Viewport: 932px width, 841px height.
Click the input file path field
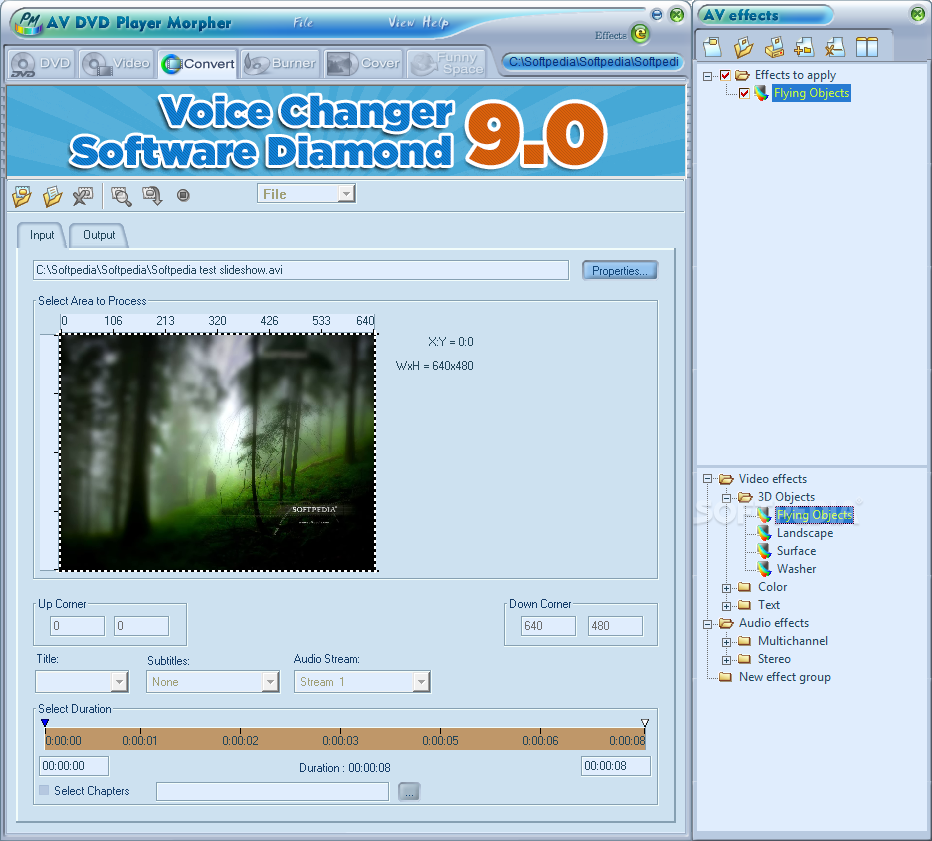tap(301, 270)
